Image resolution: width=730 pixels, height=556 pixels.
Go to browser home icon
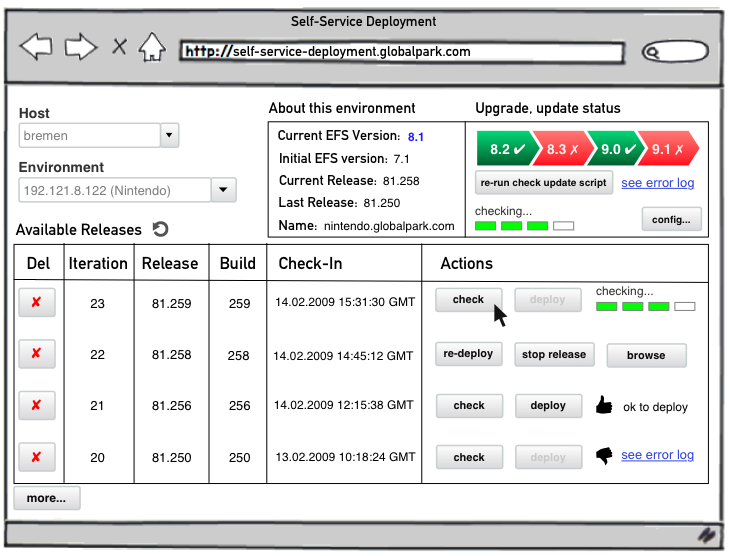[151, 47]
